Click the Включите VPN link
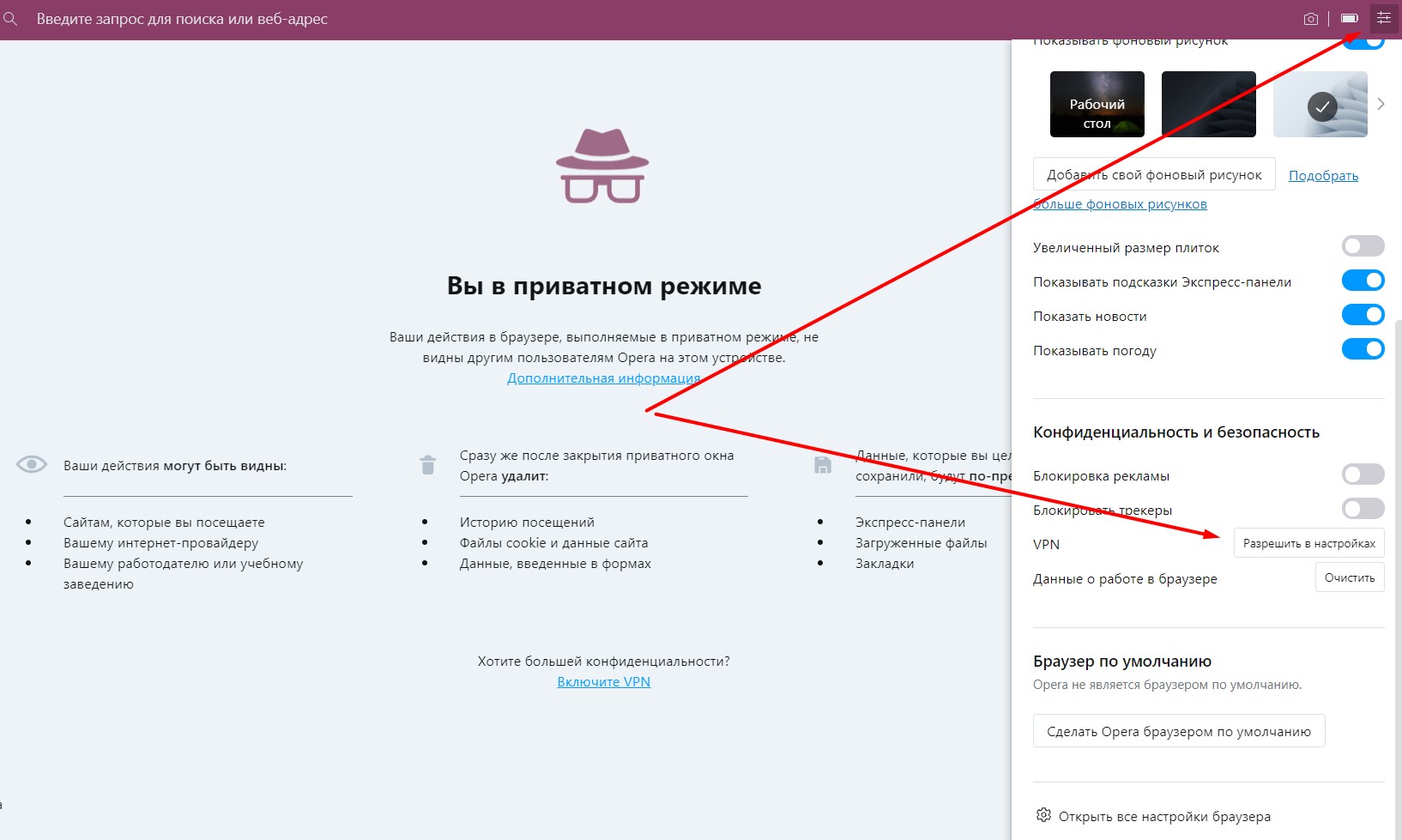The height and width of the screenshot is (840, 1402). [x=604, y=682]
